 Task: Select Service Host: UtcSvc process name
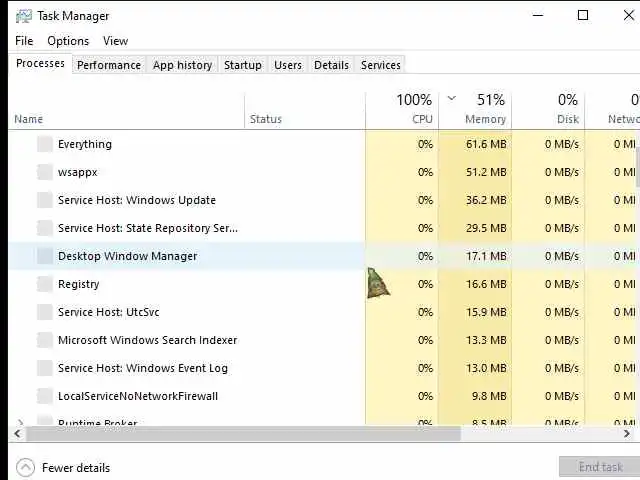109,312
